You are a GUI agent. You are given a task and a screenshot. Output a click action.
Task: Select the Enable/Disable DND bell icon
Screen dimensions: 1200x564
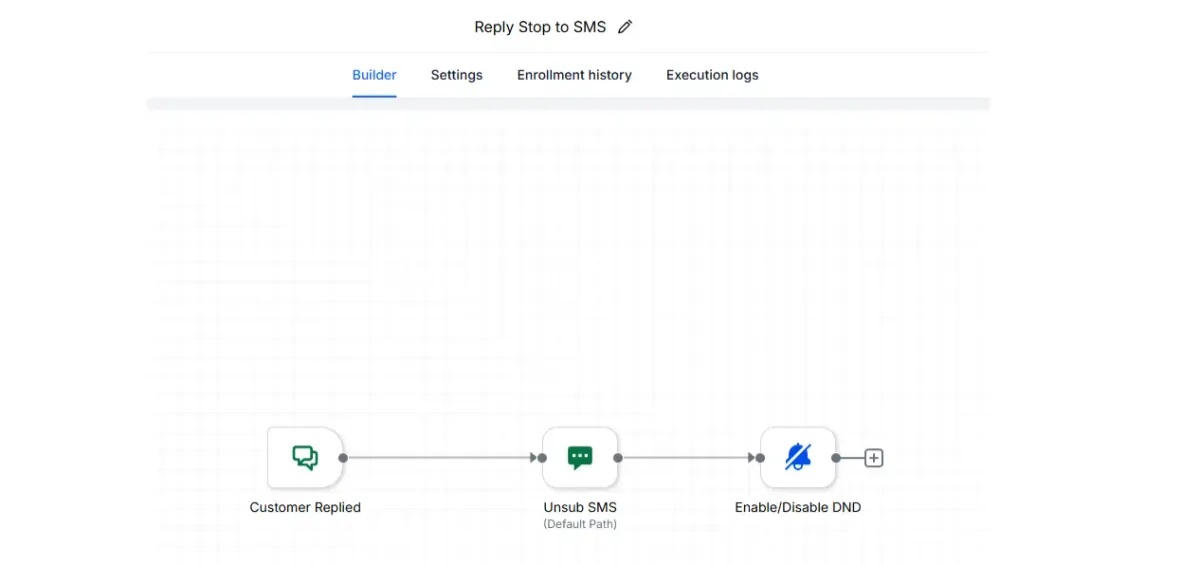pyautogui.click(x=798, y=458)
